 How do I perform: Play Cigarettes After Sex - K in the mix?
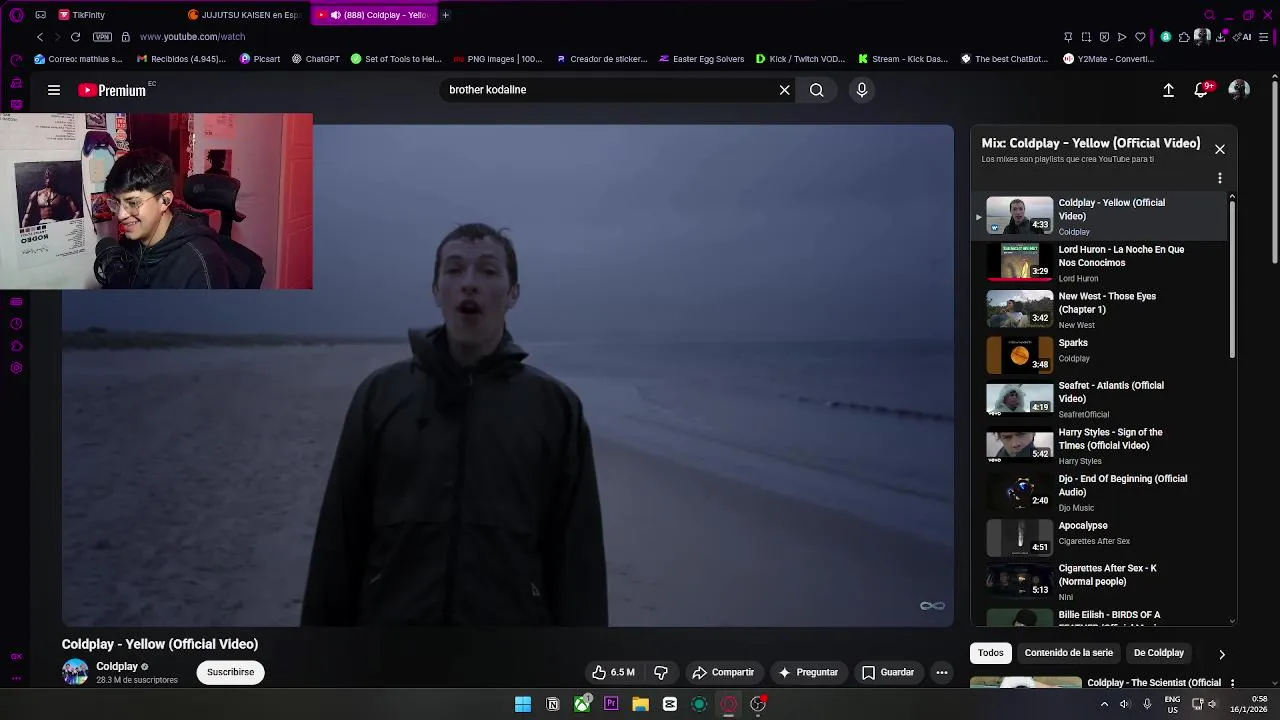pos(1100,581)
